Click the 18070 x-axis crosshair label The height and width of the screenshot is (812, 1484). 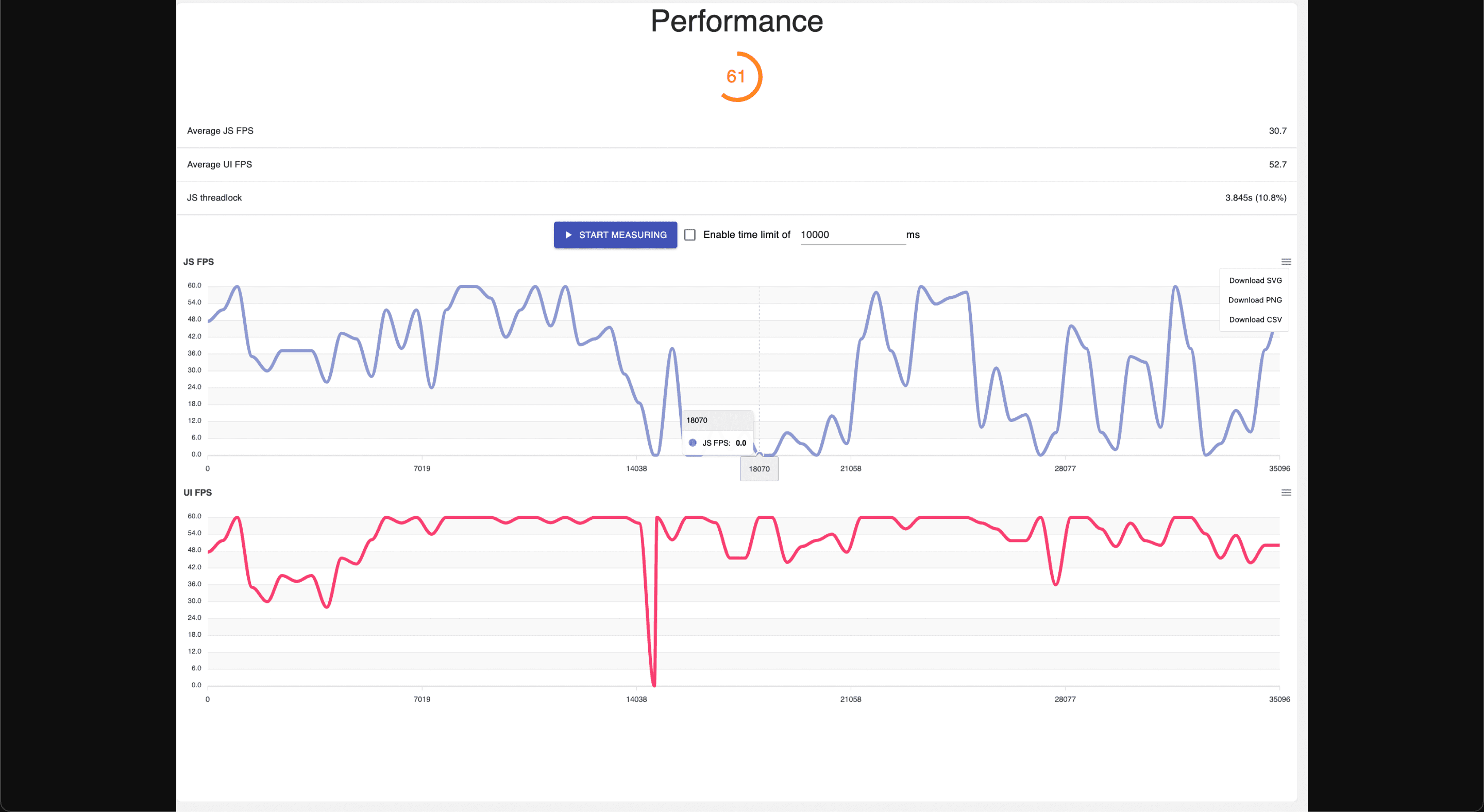click(x=758, y=469)
